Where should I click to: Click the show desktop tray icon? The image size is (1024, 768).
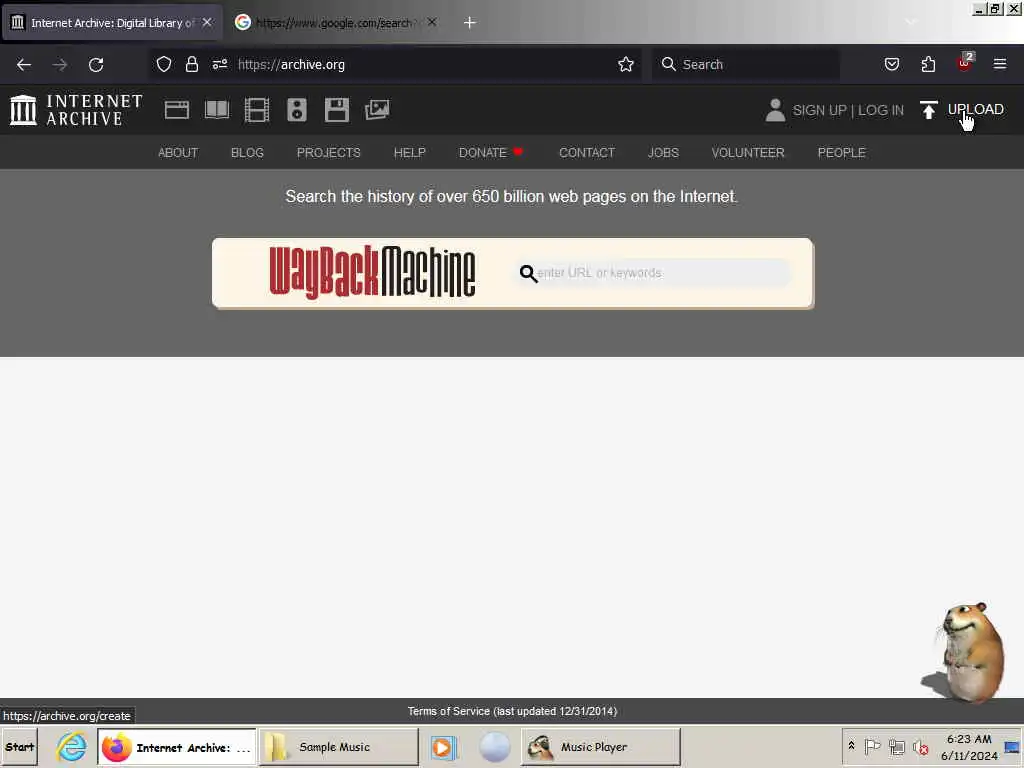tap(1012, 747)
